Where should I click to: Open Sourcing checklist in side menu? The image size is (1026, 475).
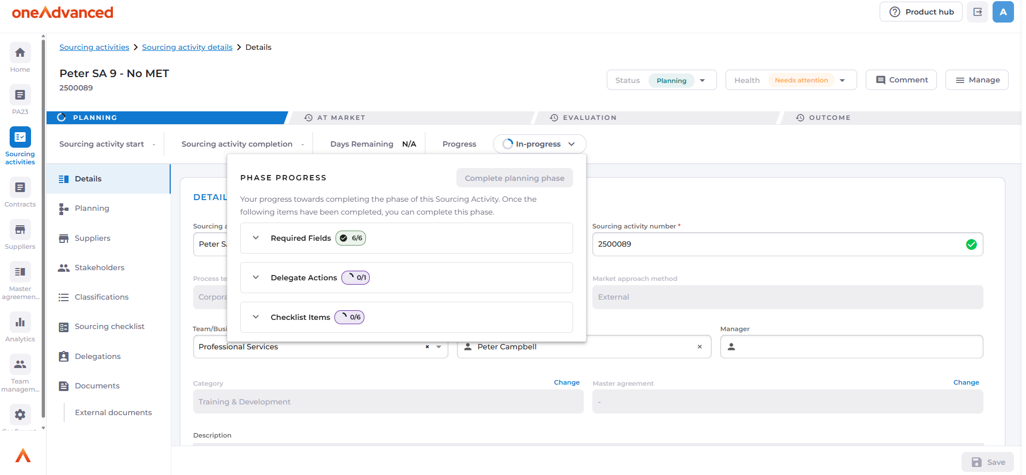pyautogui.click(x=108, y=326)
